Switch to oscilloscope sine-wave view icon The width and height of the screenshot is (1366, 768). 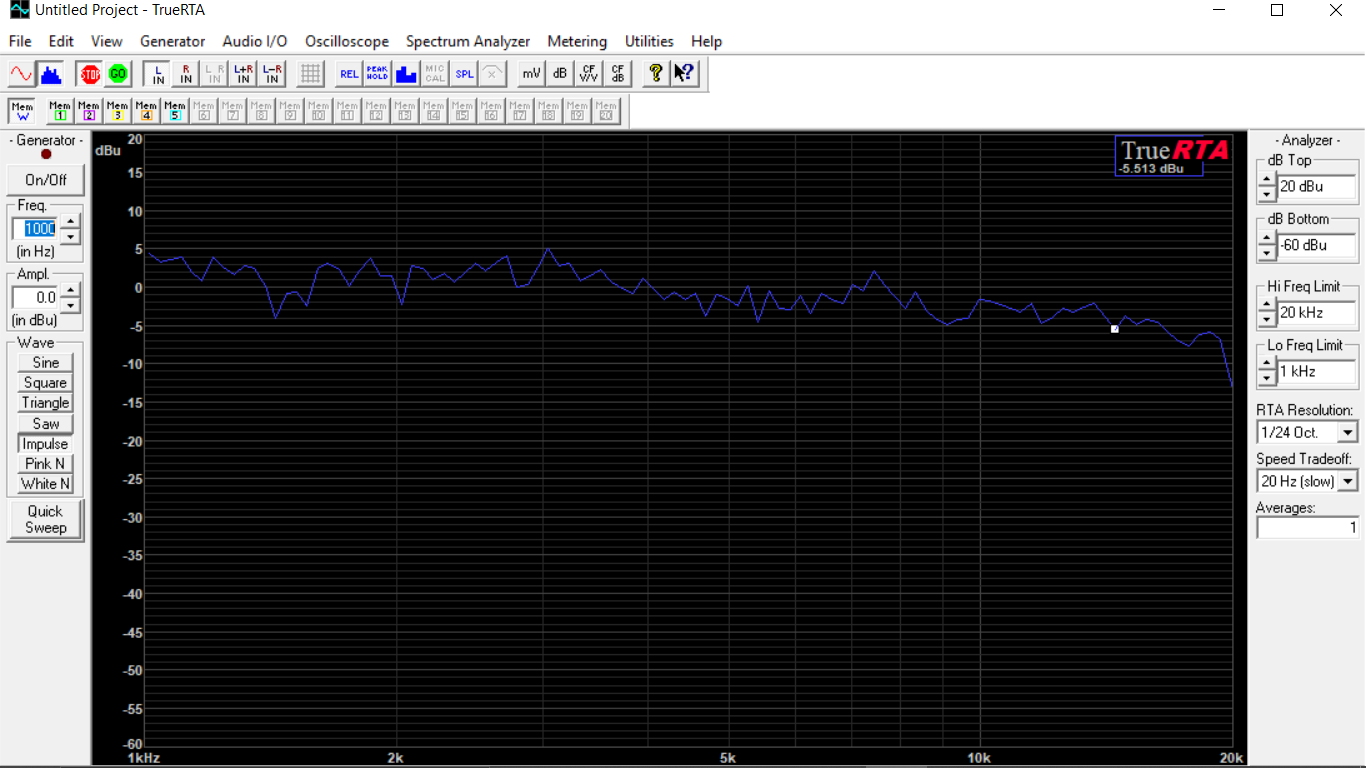21,74
